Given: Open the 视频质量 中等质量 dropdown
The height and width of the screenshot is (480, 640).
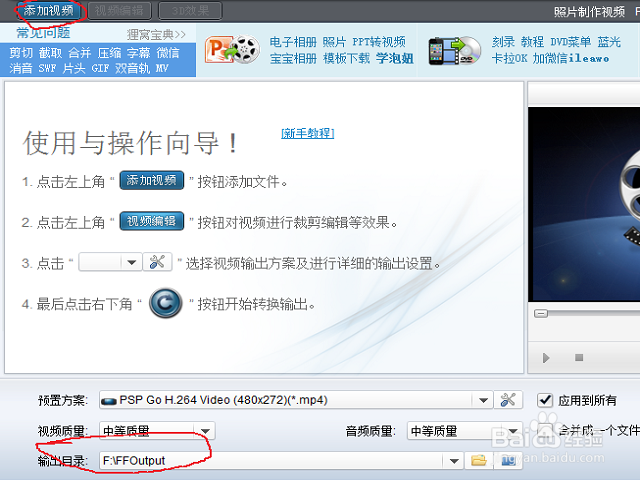Looking at the screenshot, I should [x=158, y=431].
